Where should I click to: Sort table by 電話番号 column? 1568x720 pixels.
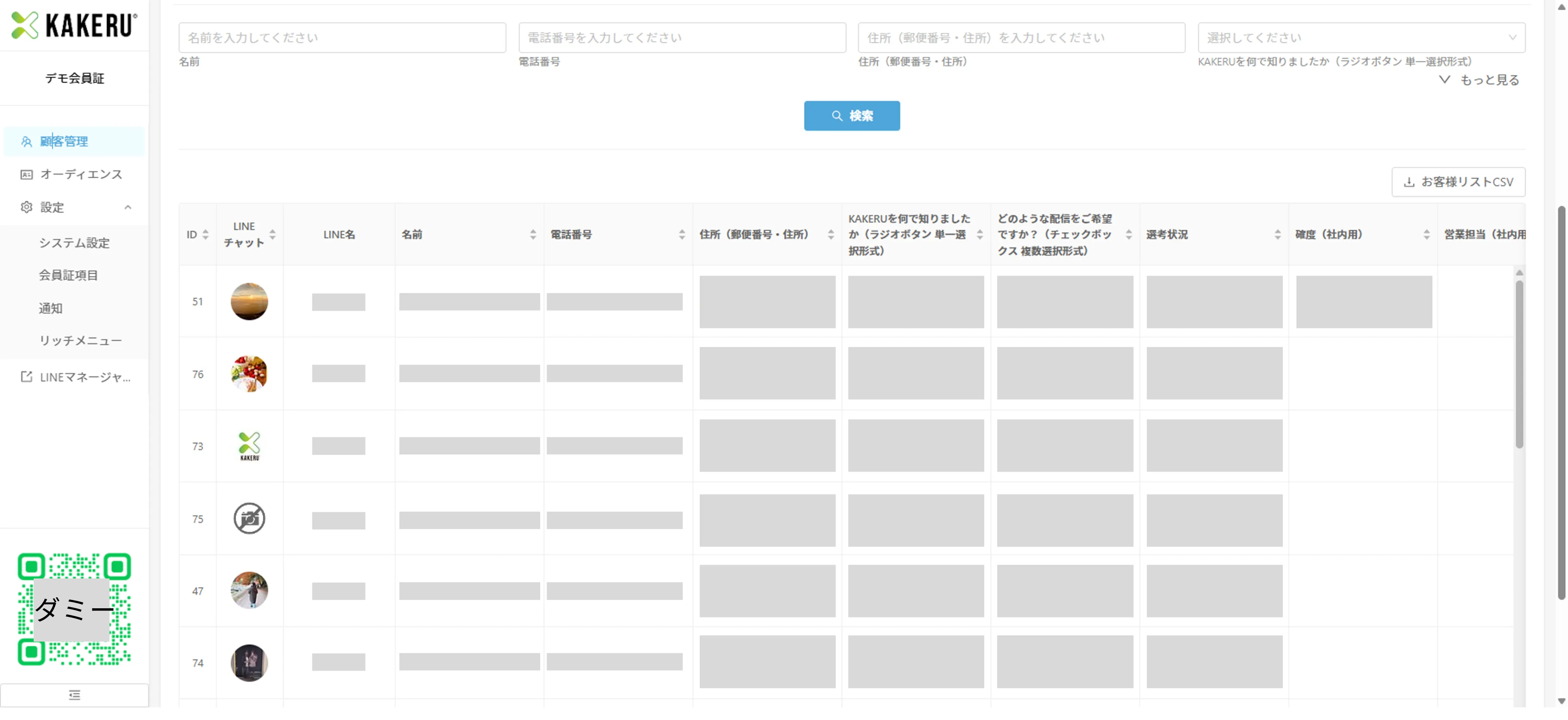point(681,235)
